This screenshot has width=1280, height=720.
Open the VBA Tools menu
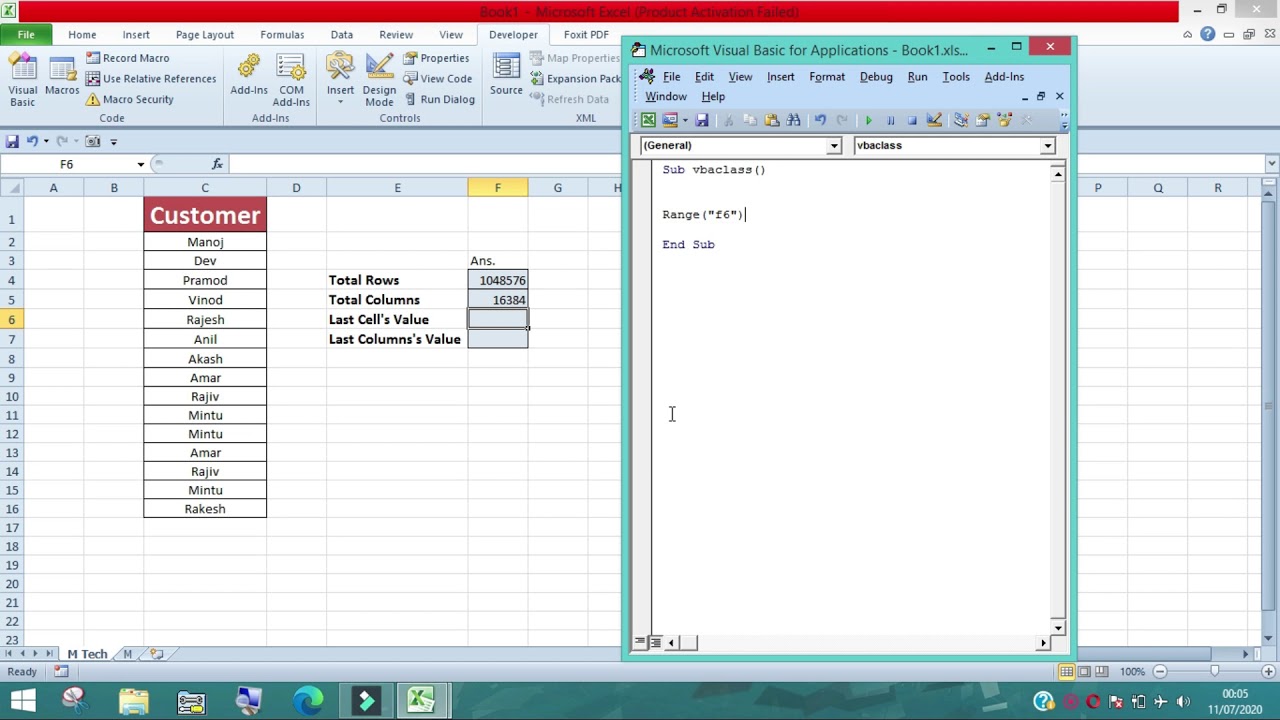point(956,77)
